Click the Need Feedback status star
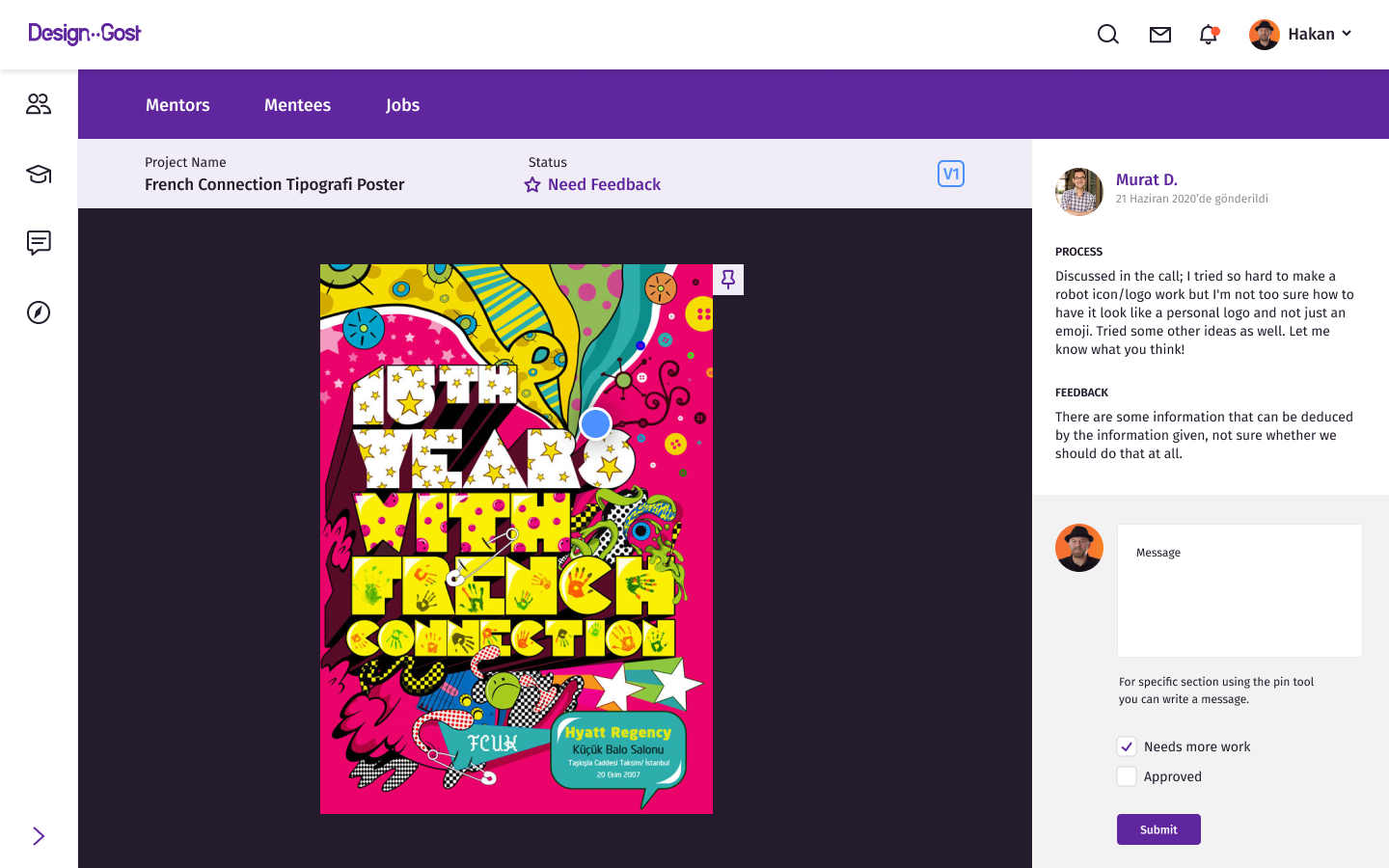 coord(532,185)
